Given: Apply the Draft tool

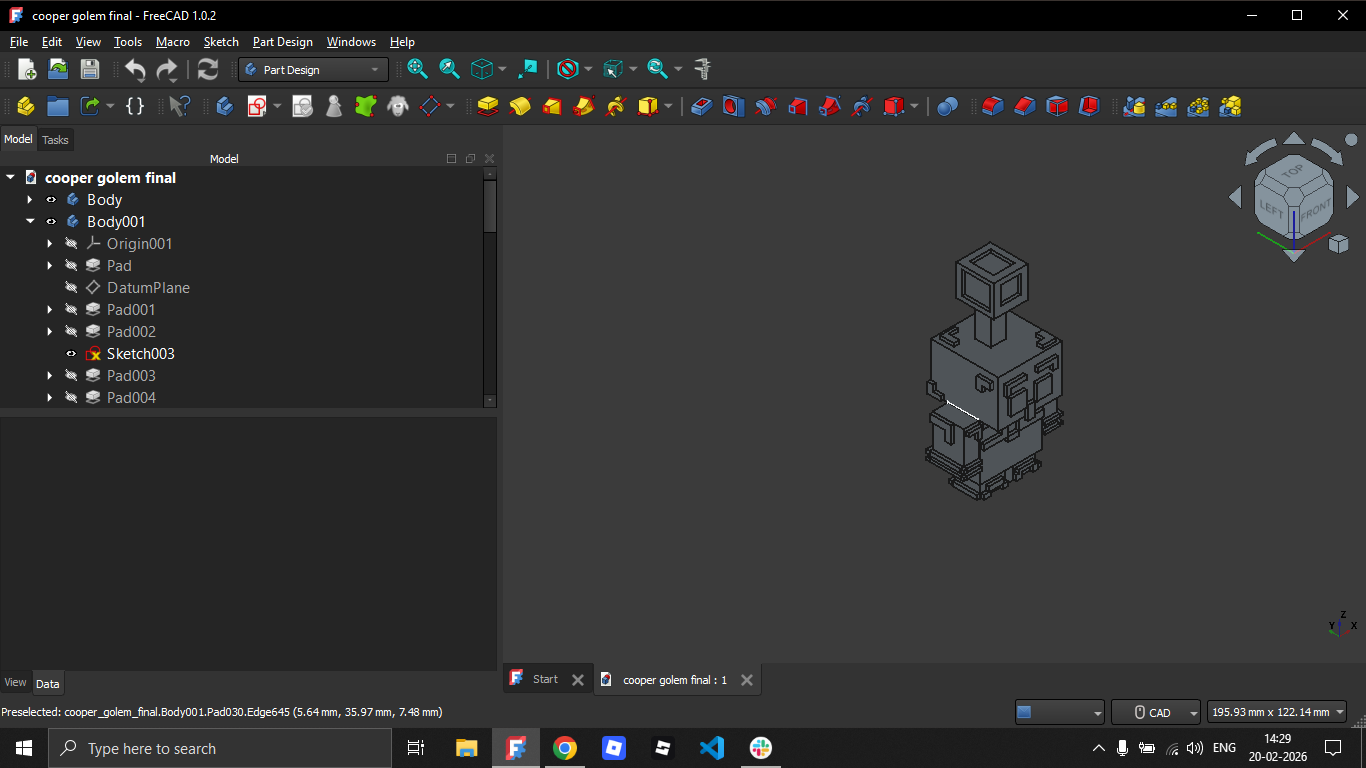Looking at the screenshot, I should point(1057,106).
